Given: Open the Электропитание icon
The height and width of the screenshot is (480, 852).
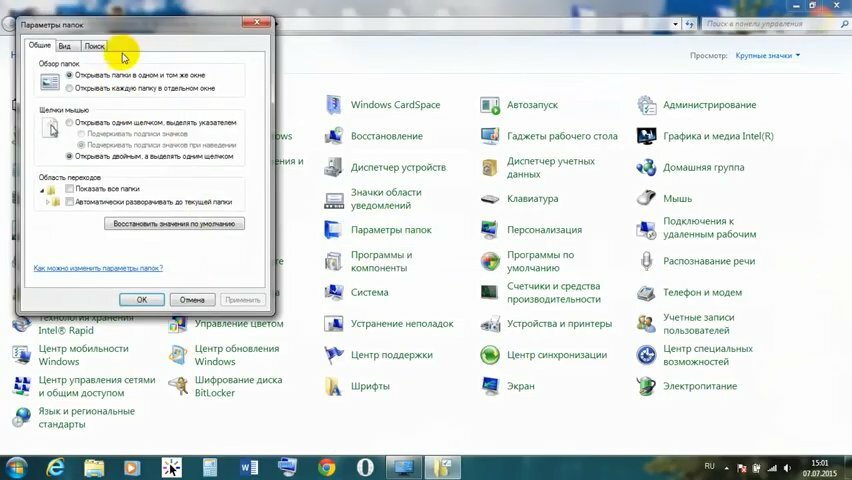Looking at the screenshot, I should point(646,387).
